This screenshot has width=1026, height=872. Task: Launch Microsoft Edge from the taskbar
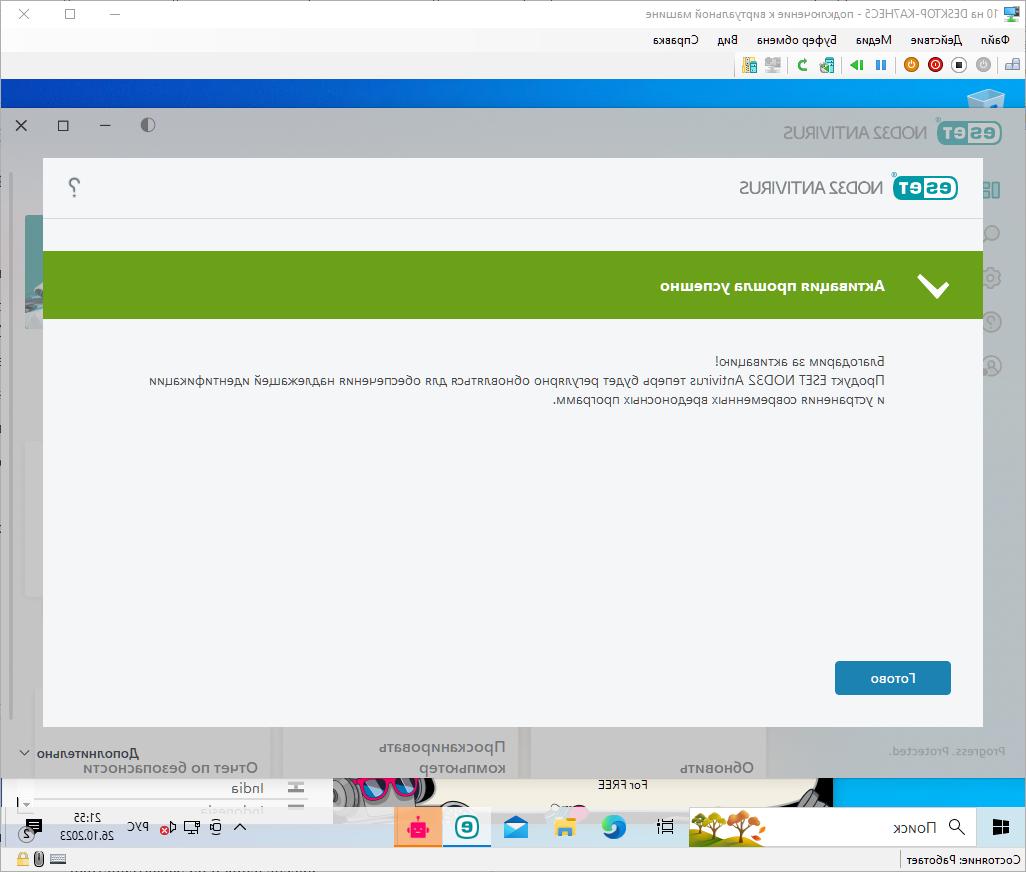coord(614,827)
